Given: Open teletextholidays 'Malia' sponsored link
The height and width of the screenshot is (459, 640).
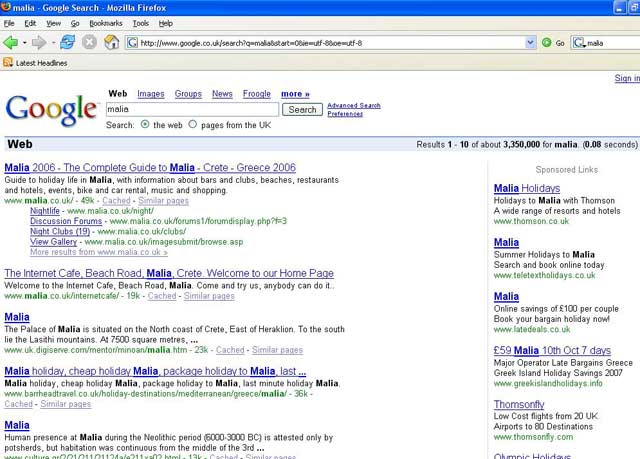Looking at the screenshot, I should click(506, 242).
